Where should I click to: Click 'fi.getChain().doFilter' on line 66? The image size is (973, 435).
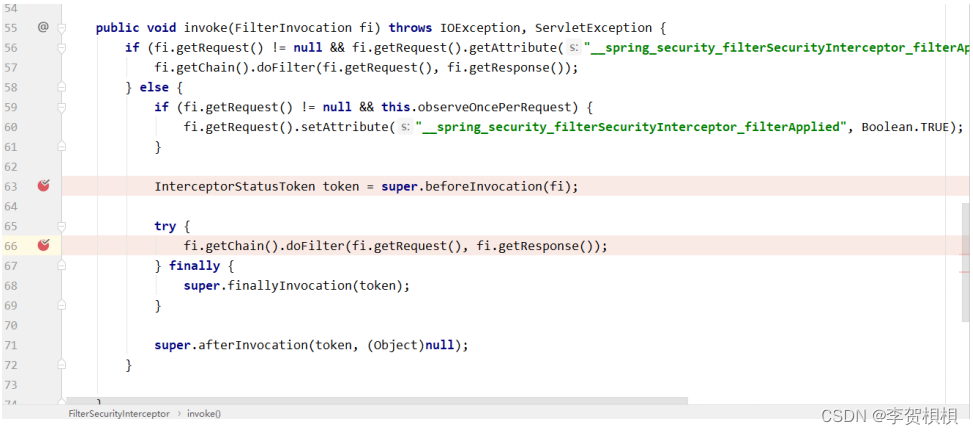(264, 246)
